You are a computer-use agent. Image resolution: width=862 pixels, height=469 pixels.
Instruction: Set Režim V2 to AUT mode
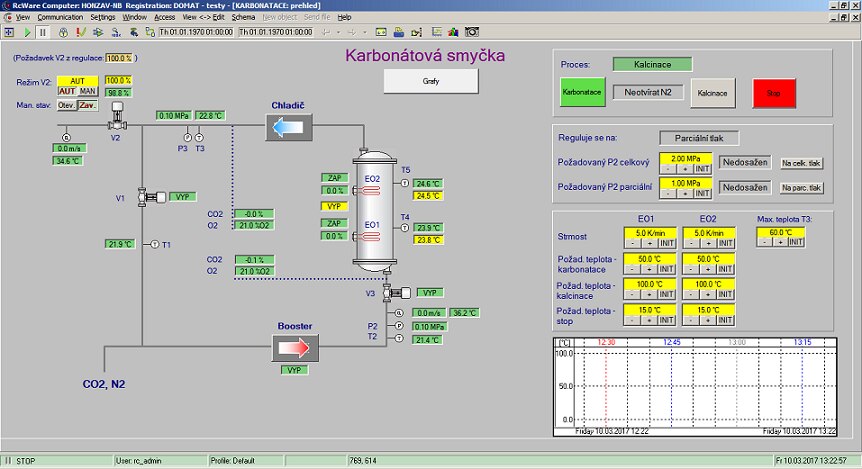(67, 91)
